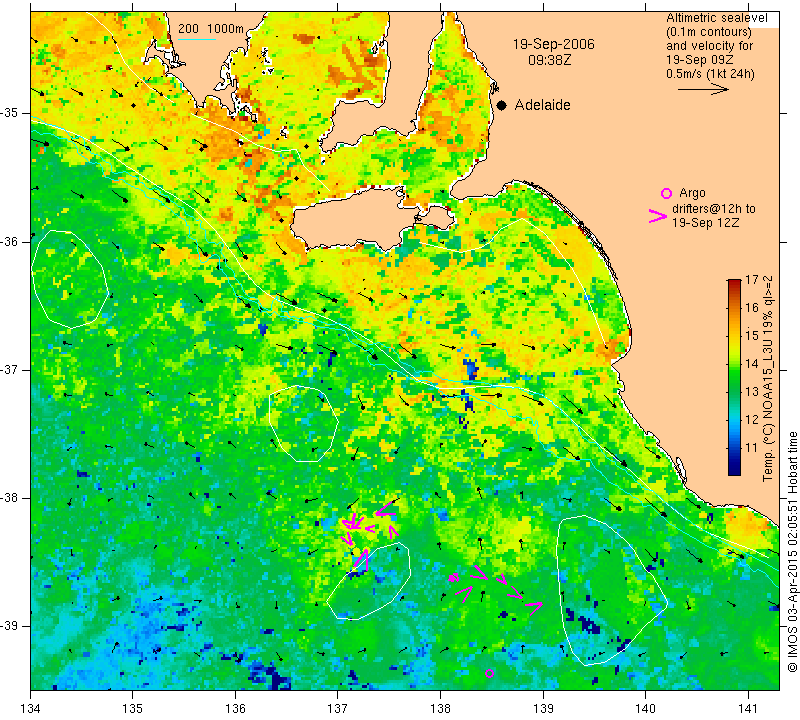The image size is (800, 720).
Task: Click the '141' longitude axis label
Action: 748,709
